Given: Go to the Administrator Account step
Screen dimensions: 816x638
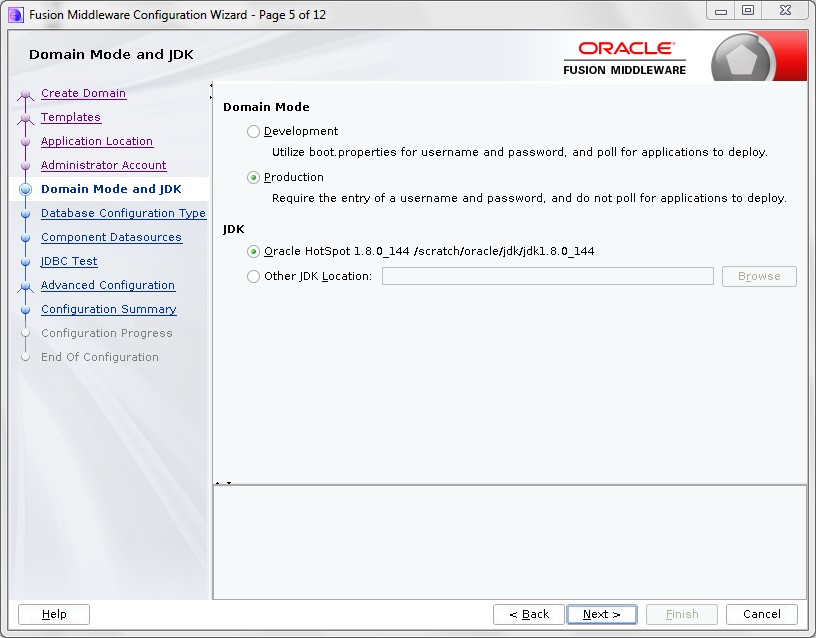Looking at the screenshot, I should pyautogui.click(x=104, y=165).
